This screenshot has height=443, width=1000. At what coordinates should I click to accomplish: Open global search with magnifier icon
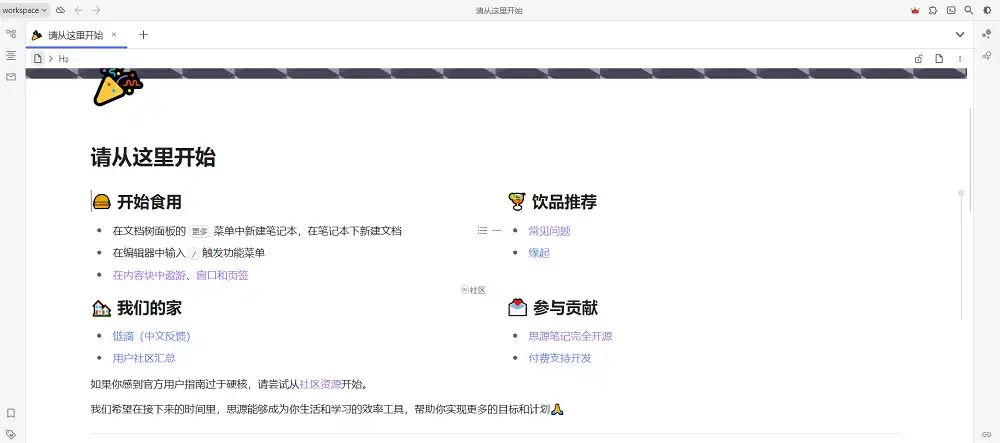(x=968, y=10)
